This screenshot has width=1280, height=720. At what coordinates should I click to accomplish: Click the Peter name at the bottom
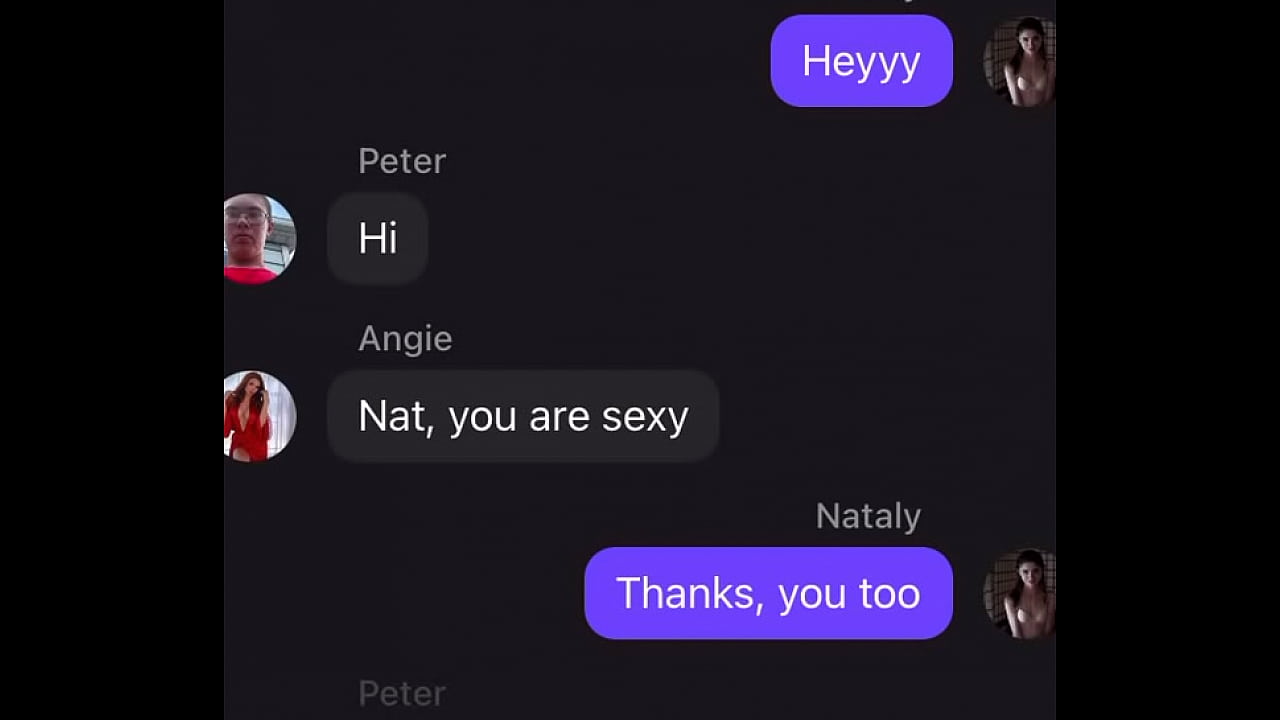pos(402,693)
